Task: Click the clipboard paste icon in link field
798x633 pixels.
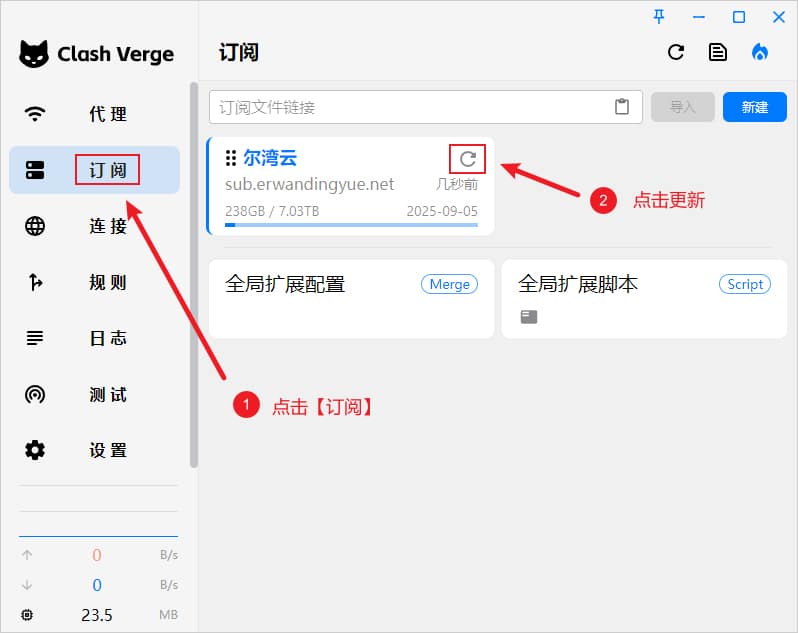Action: [x=622, y=107]
